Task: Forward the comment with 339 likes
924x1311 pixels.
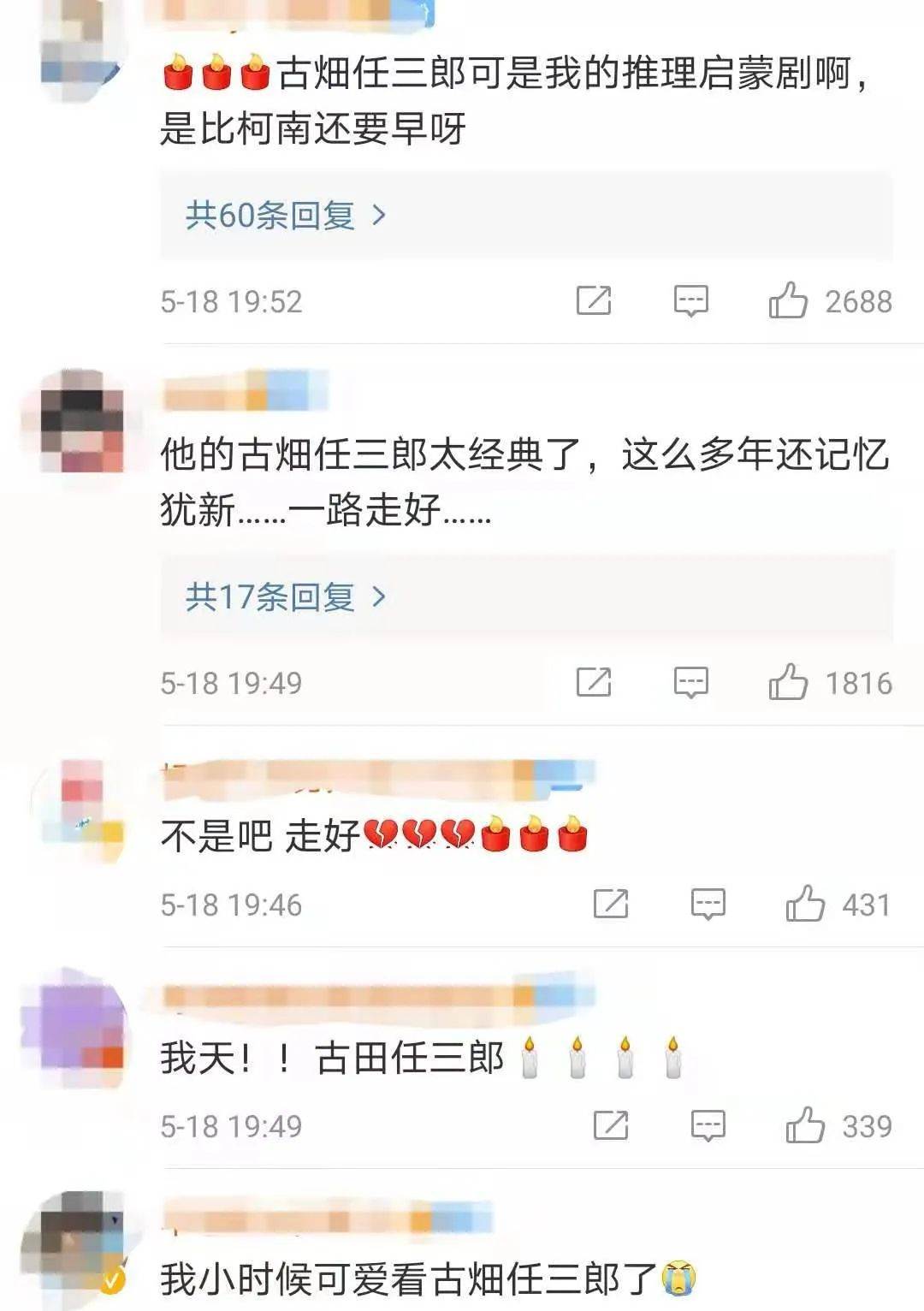Action: (x=611, y=1125)
